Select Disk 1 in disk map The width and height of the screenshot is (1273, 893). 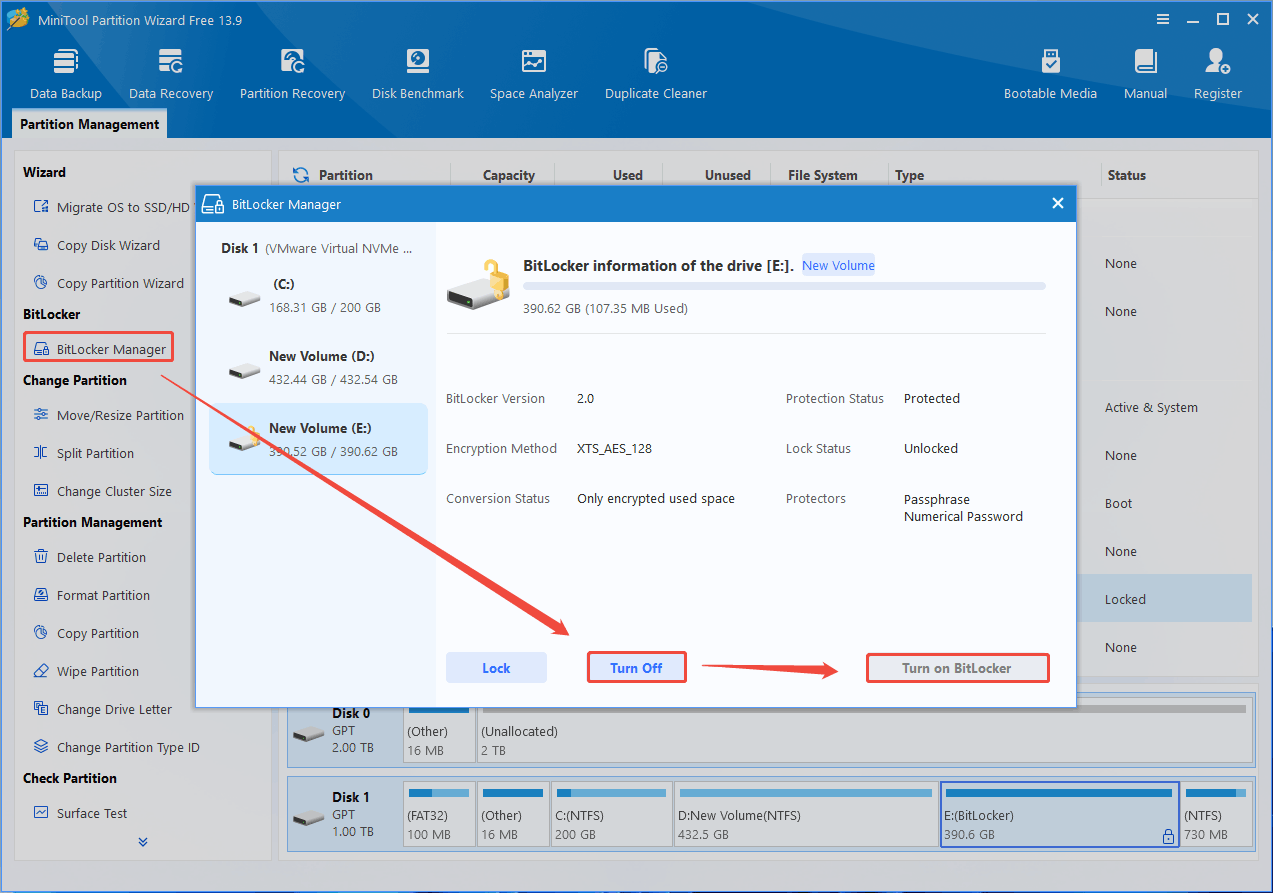(x=344, y=813)
